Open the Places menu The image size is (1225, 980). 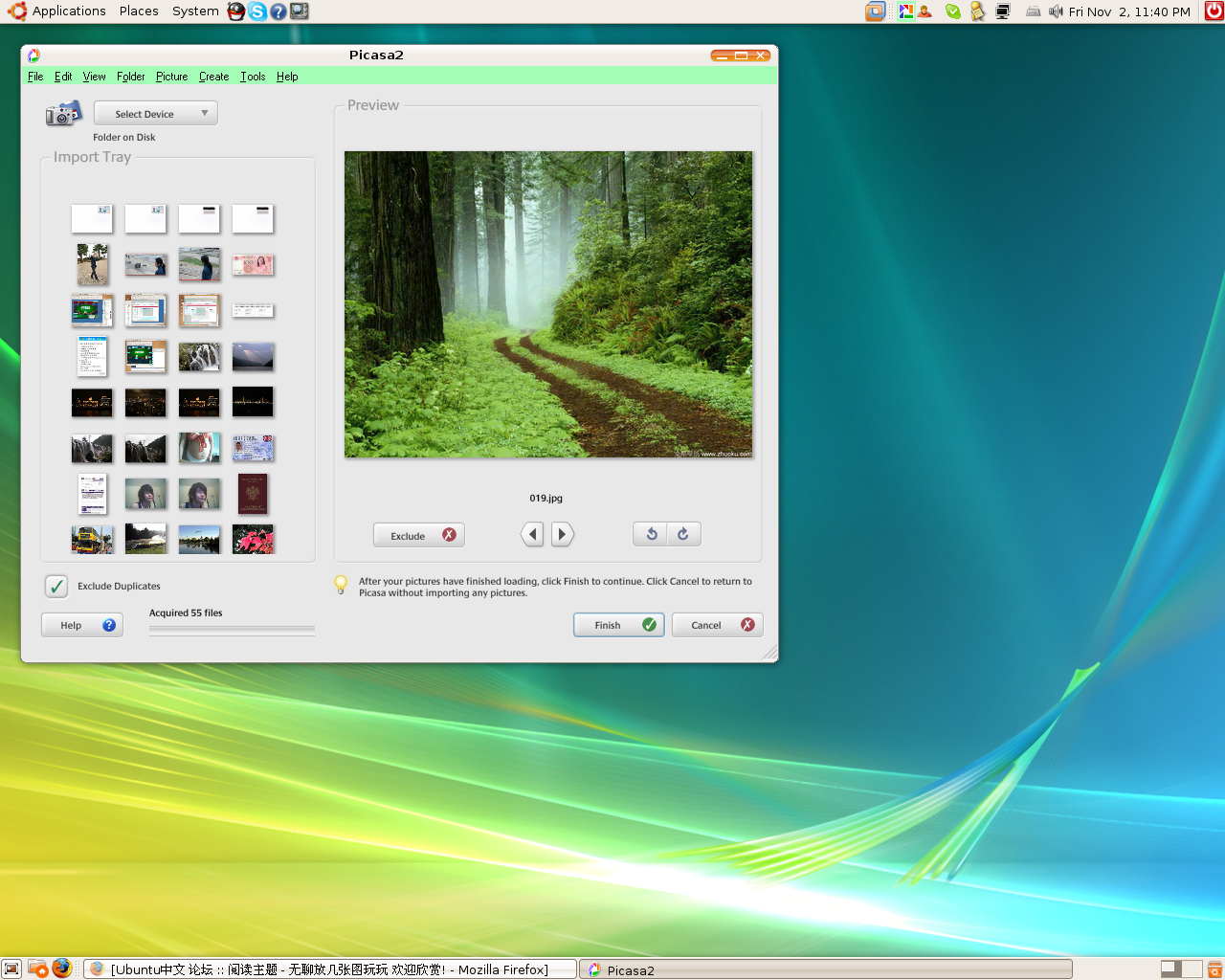click(139, 11)
